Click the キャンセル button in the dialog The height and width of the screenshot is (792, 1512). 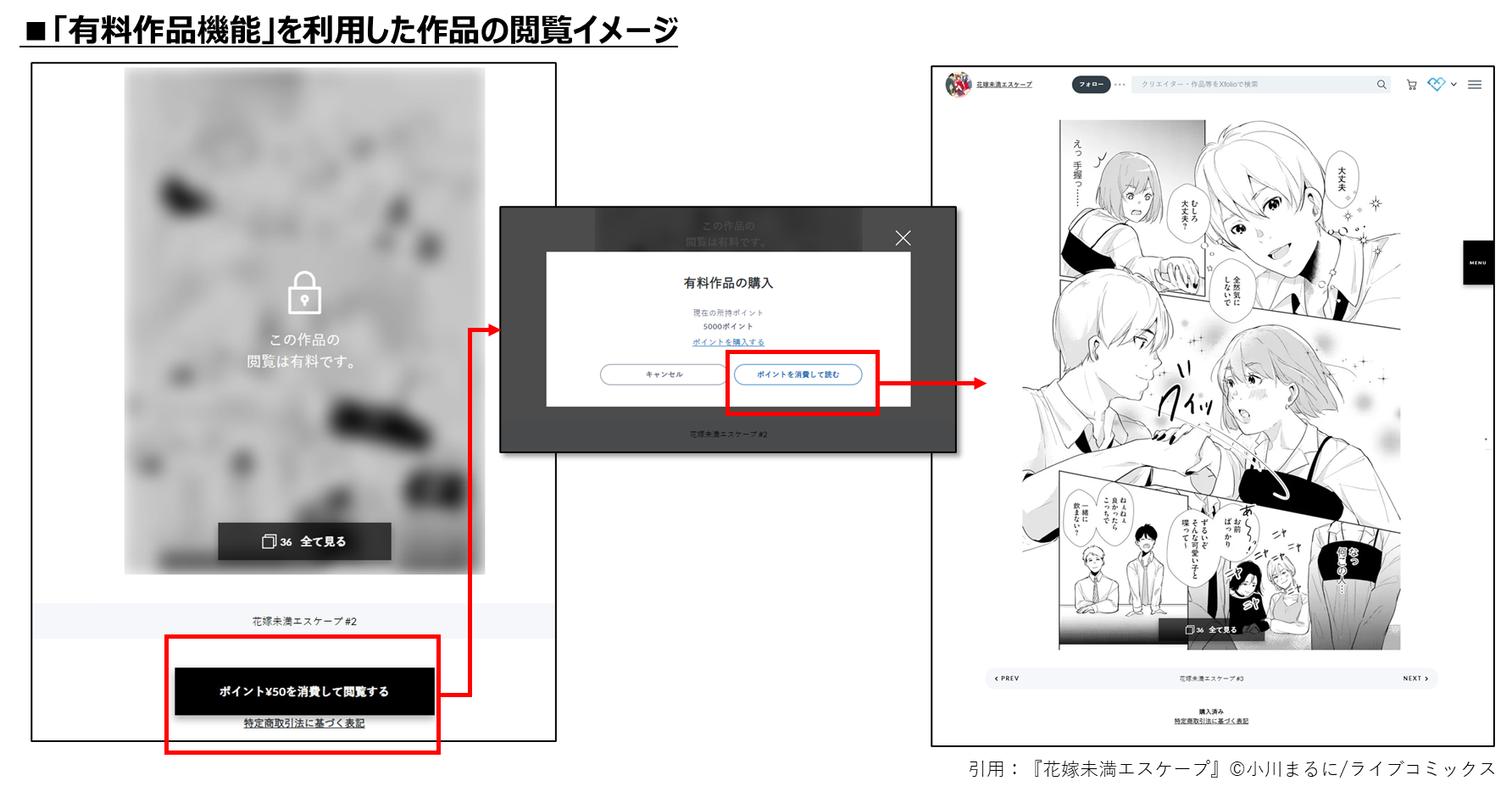click(664, 374)
